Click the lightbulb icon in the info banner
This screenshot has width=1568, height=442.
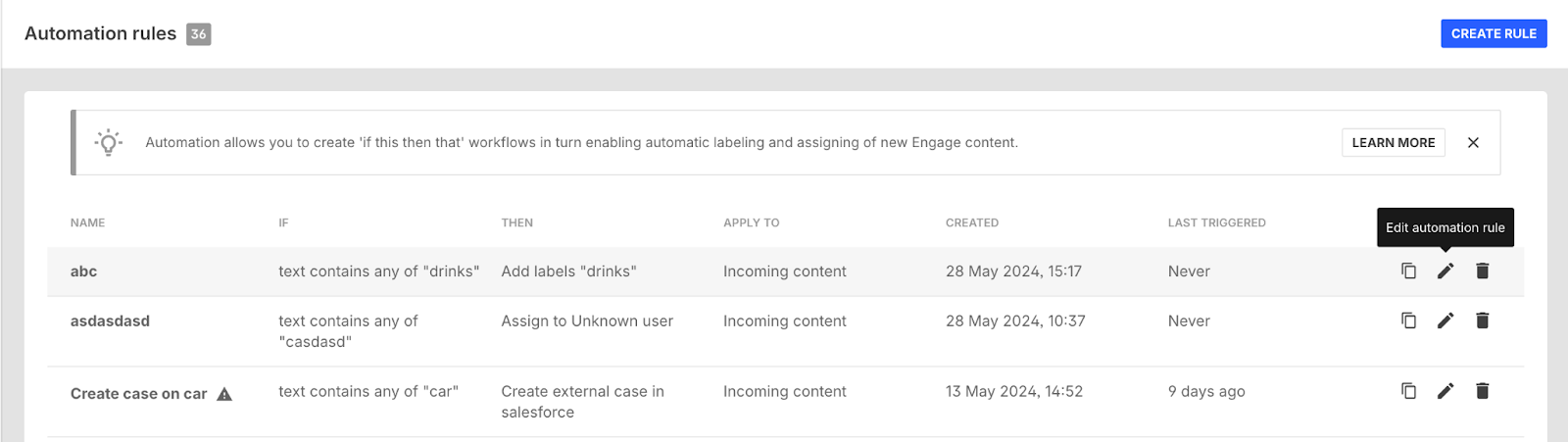[x=109, y=142]
